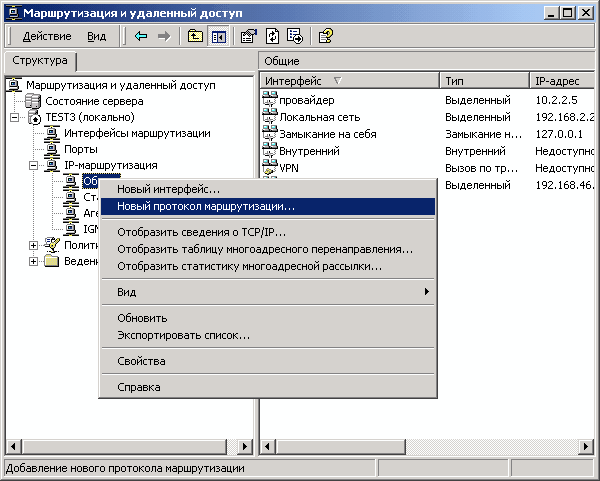Viewport: 600px width, 481px height.
Task: Click the Back arrow toolbar icon
Action: pyautogui.click(x=141, y=36)
